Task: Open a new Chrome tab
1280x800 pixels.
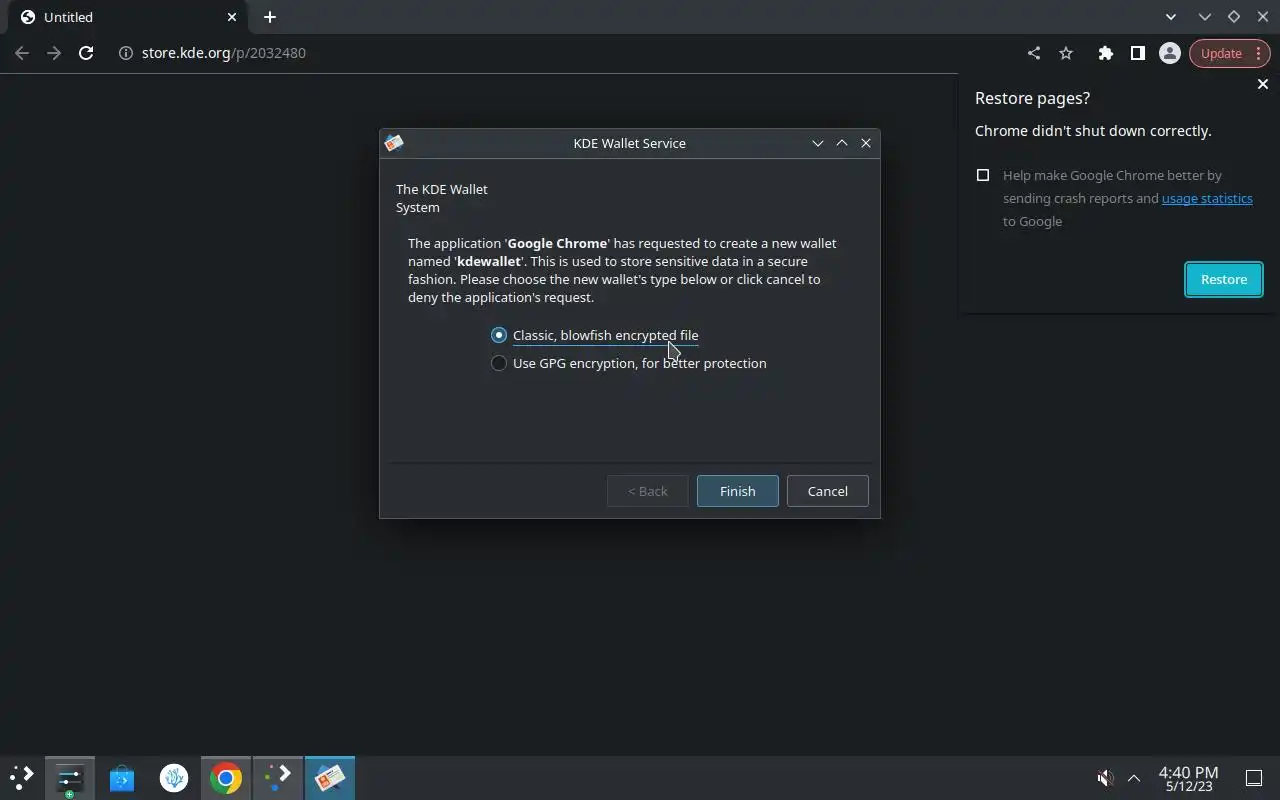Action: 270,17
